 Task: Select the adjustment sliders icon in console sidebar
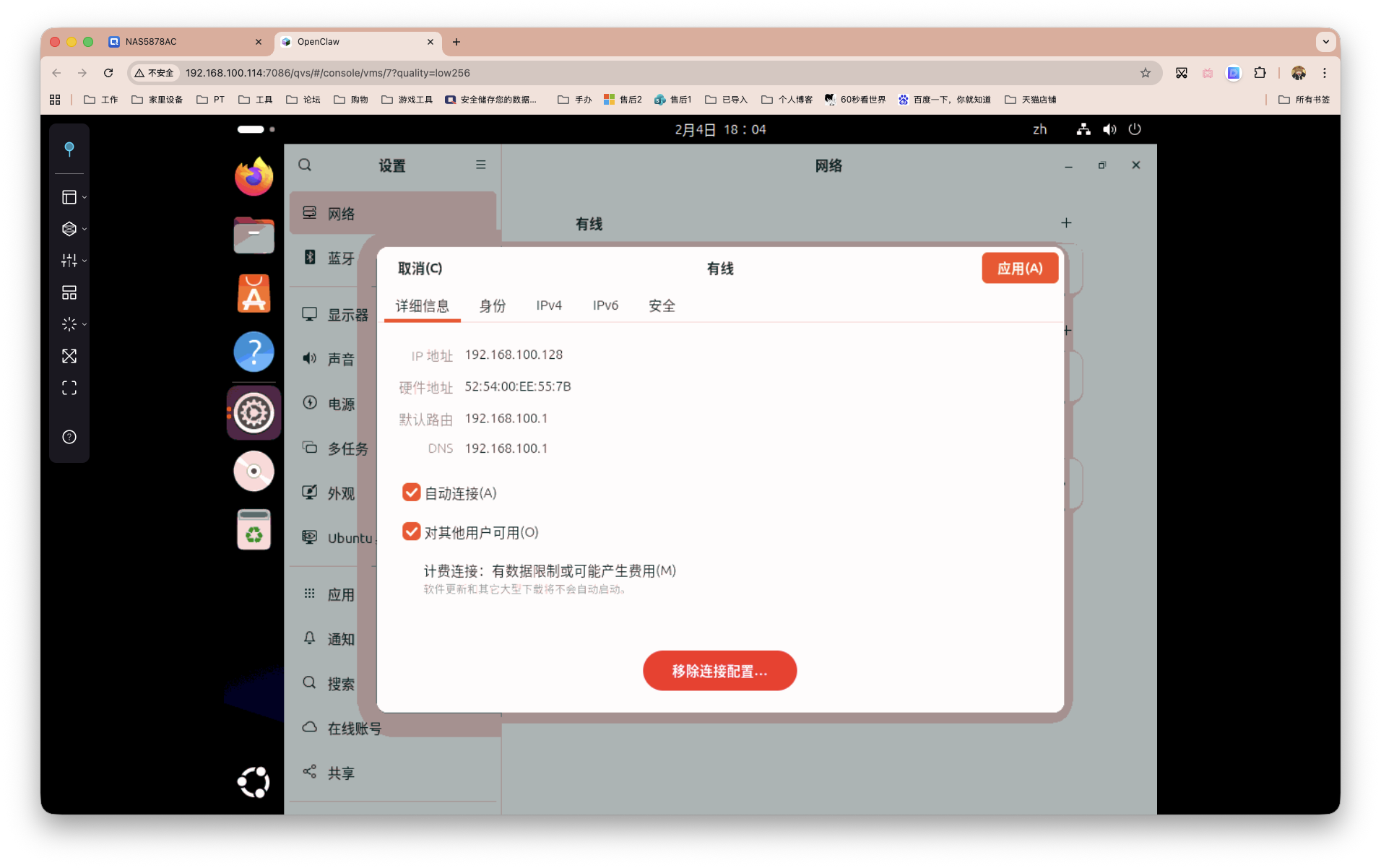tap(69, 261)
